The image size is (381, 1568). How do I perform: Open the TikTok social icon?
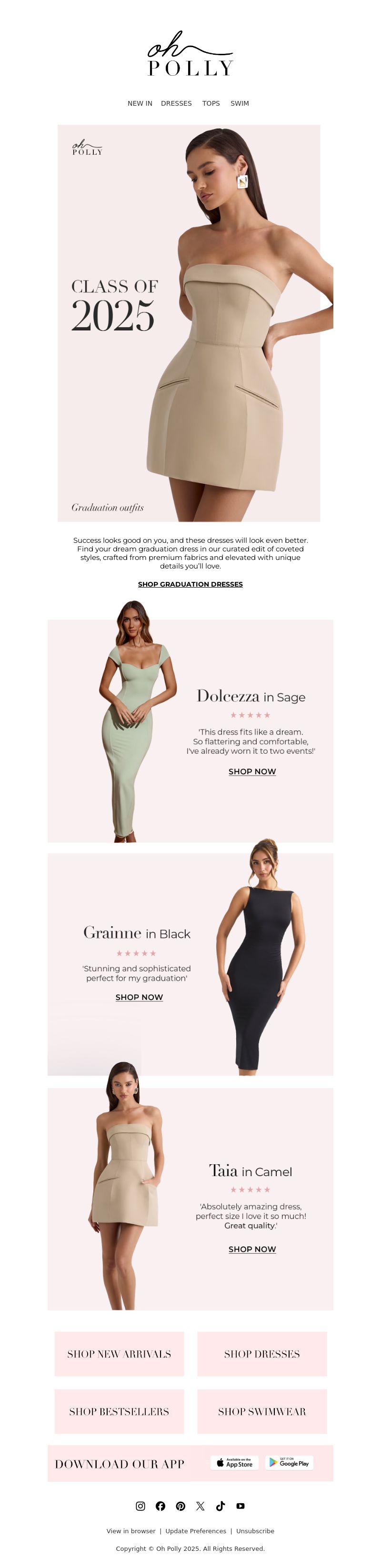[x=221, y=1505]
